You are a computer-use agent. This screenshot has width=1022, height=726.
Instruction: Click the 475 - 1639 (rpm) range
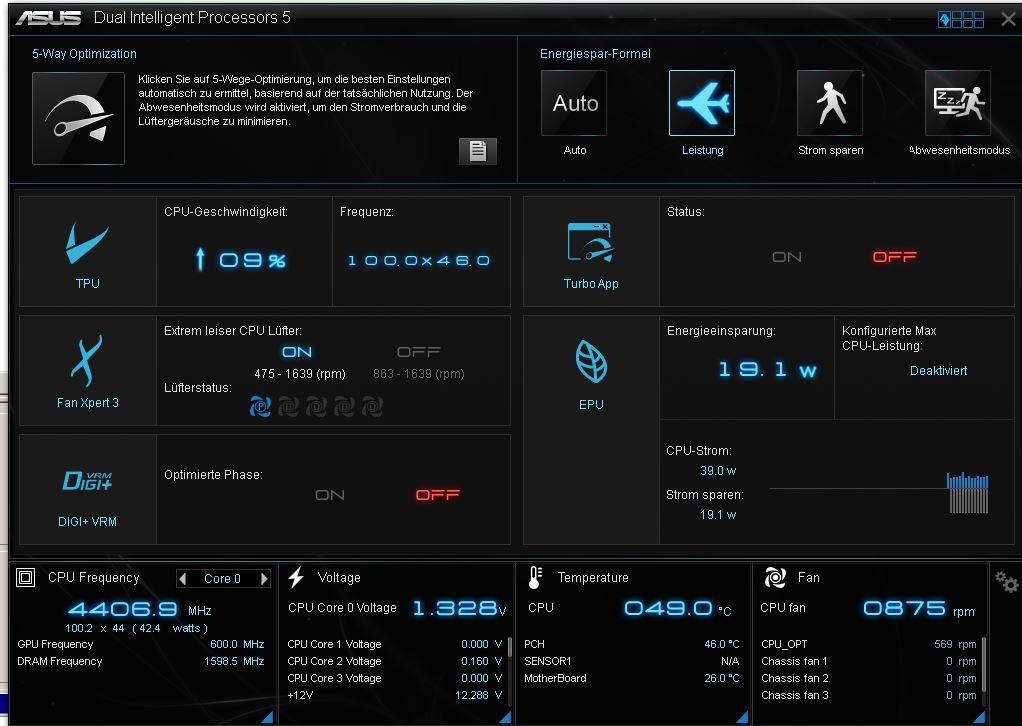pyautogui.click(x=300, y=374)
